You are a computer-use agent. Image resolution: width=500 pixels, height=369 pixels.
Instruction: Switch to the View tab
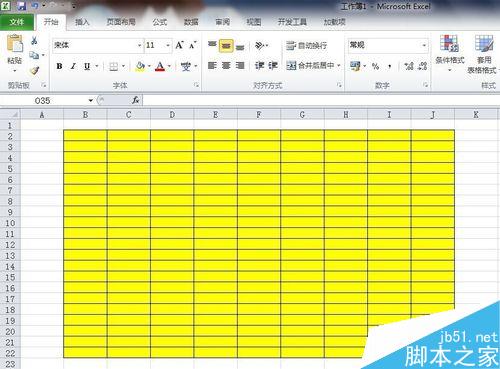coord(254,22)
